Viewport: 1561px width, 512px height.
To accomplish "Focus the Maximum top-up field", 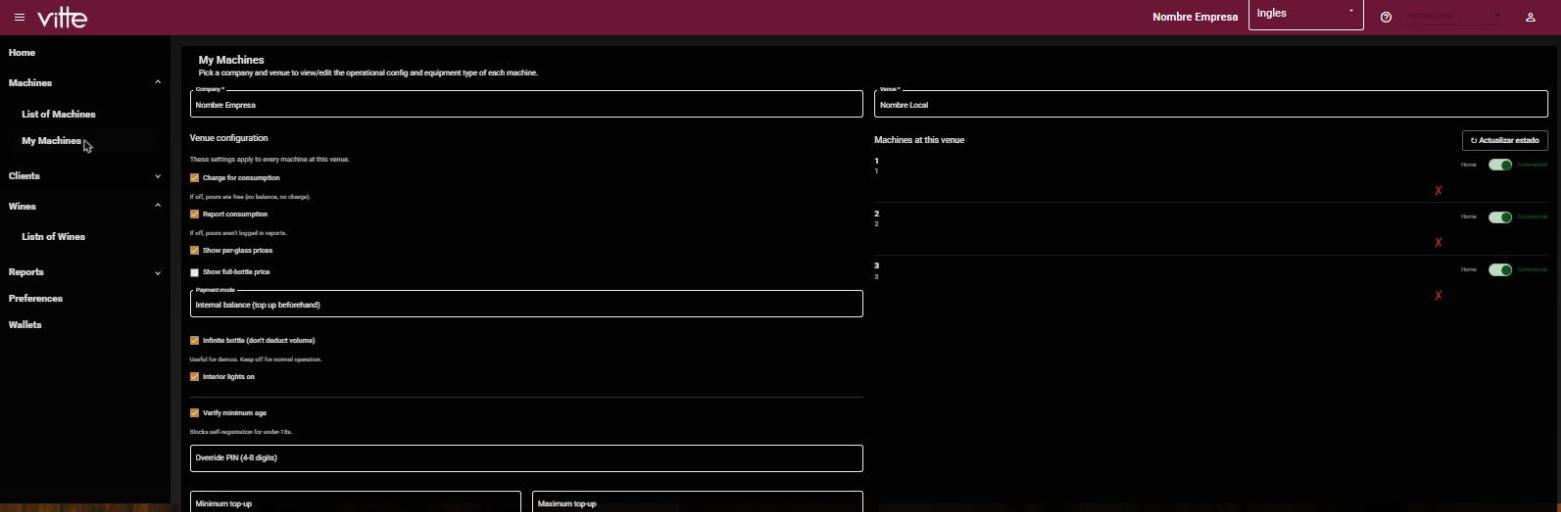I will (x=698, y=502).
